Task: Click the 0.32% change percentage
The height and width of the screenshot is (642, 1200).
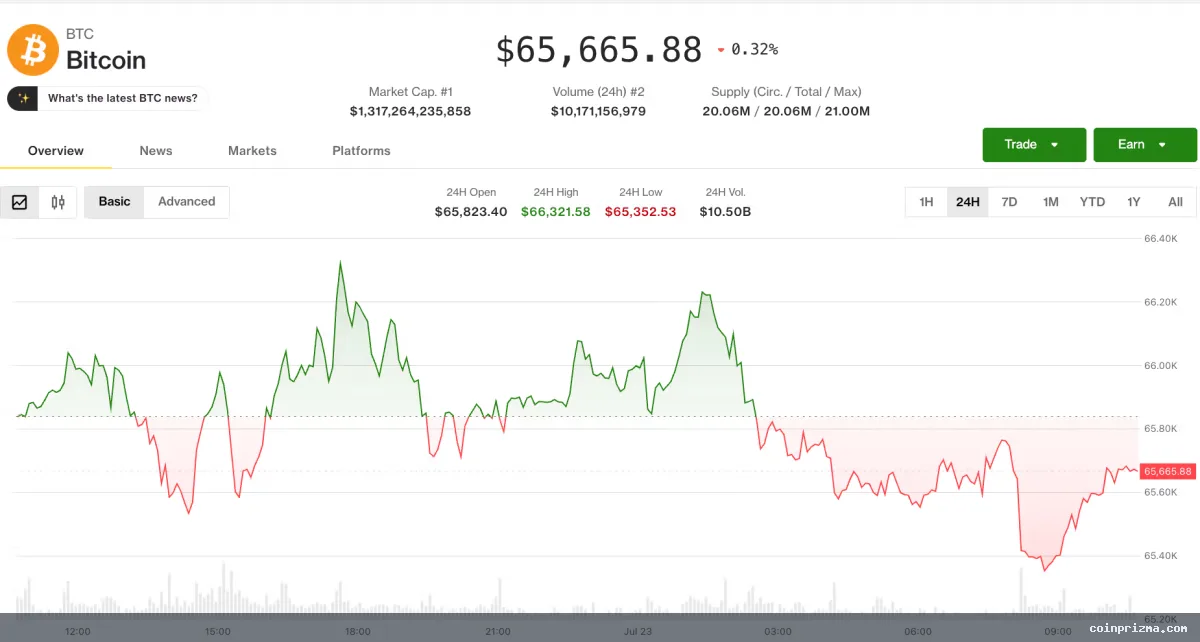Action: click(x=754, y=49)
